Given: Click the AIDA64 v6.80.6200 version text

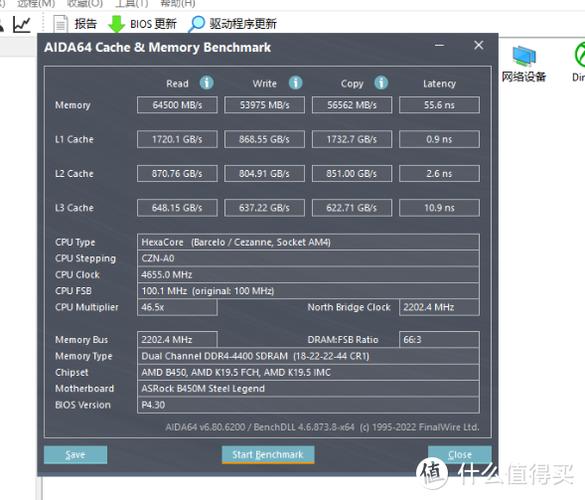Looking at the screenshot, I should click(x=322, y=427).
